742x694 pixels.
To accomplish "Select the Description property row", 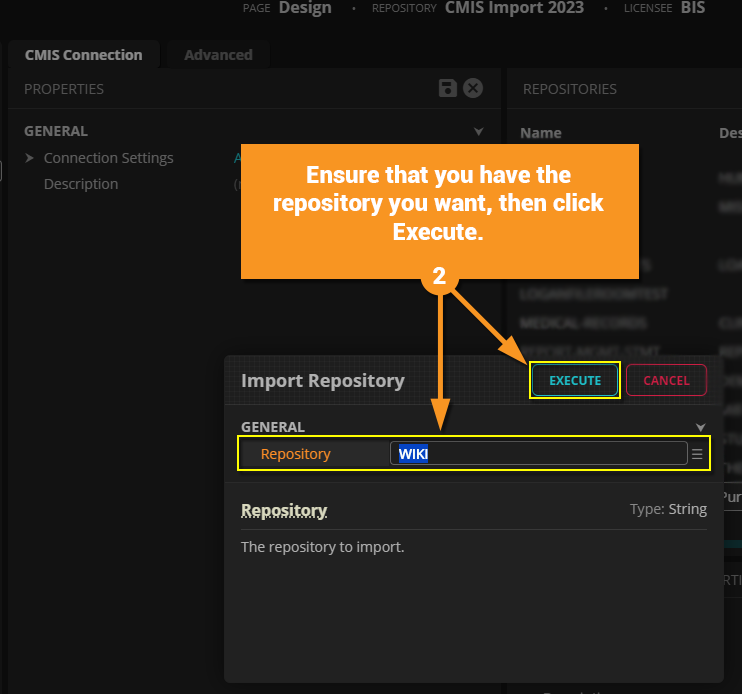I will 81,184.
